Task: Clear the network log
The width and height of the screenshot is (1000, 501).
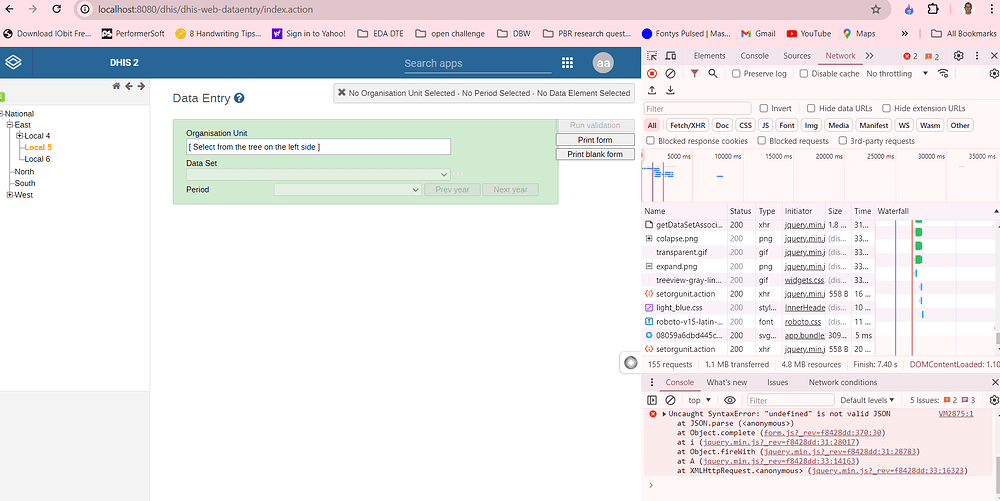Action: coord(670,74)
